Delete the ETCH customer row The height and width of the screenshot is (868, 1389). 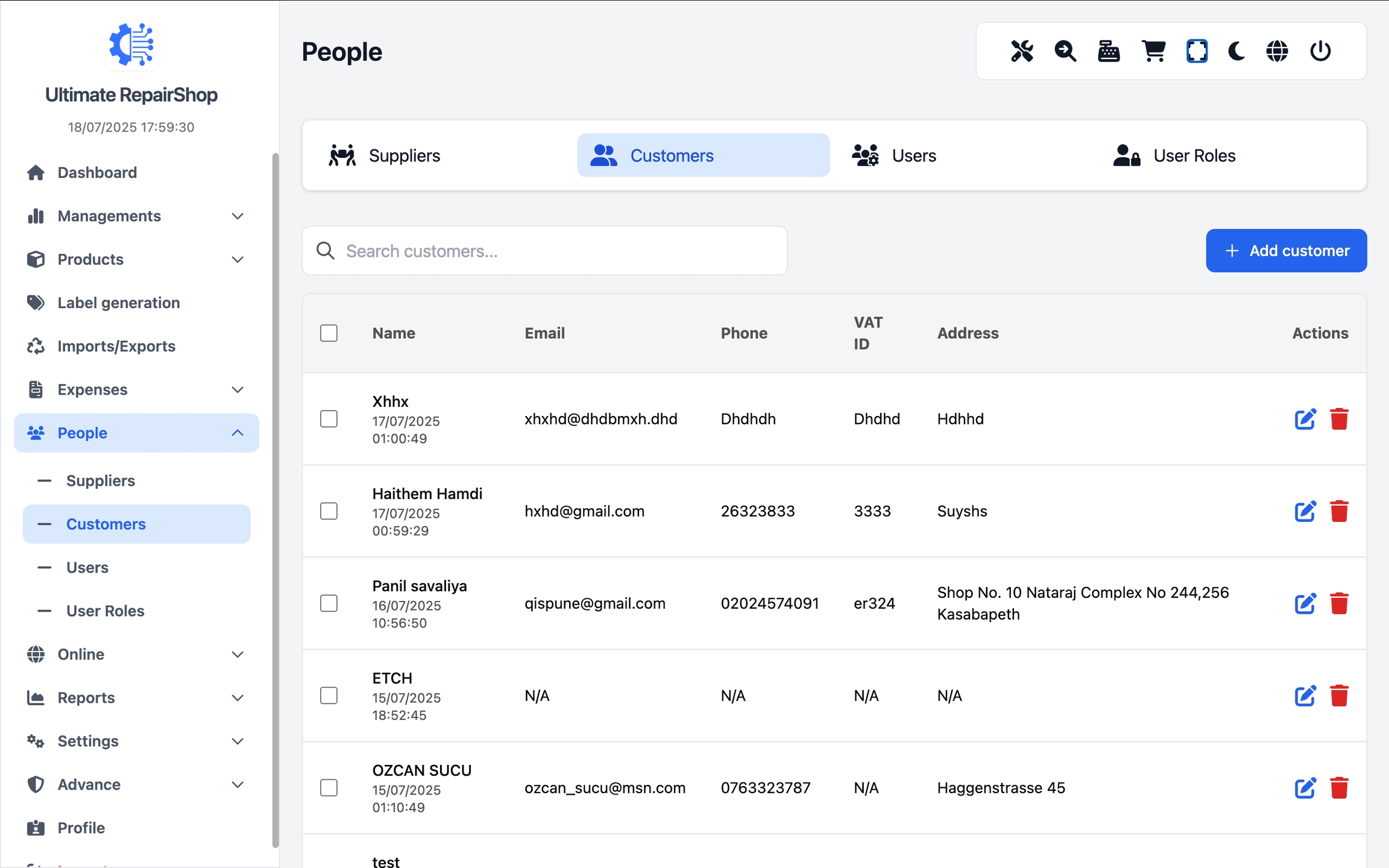[x=1339, y=696]
